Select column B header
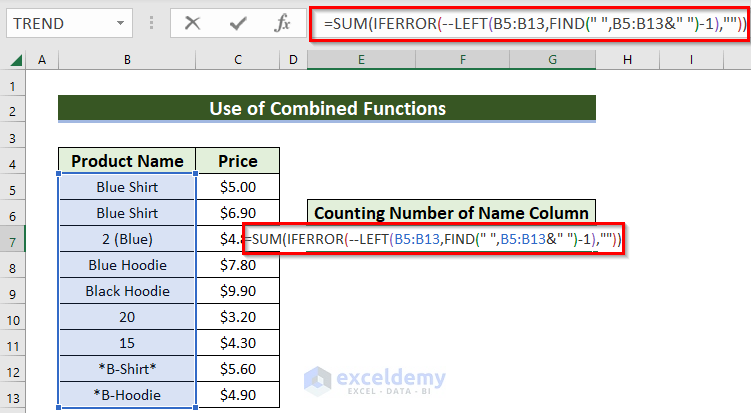751x413 pixels. tap(127, 60)
